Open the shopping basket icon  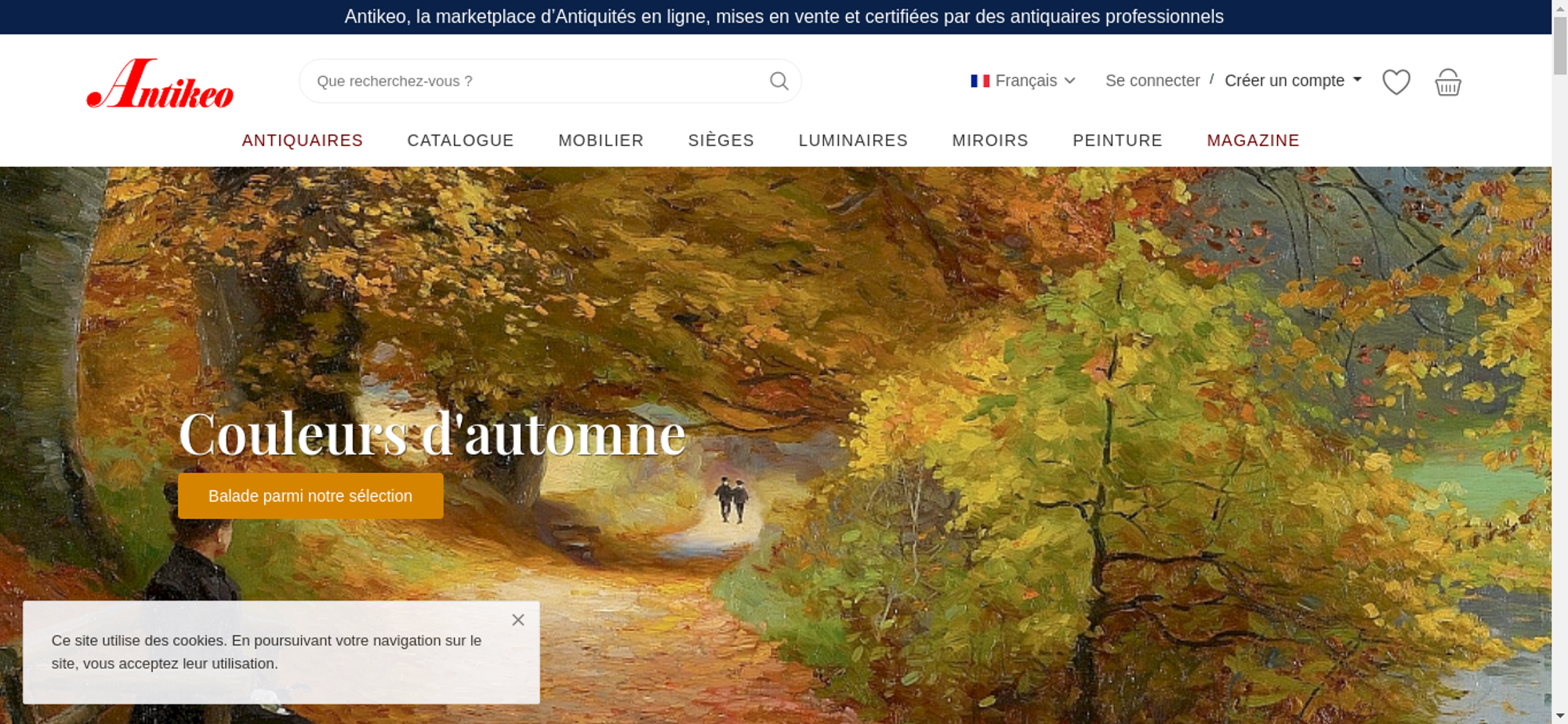coord(1447,82)
